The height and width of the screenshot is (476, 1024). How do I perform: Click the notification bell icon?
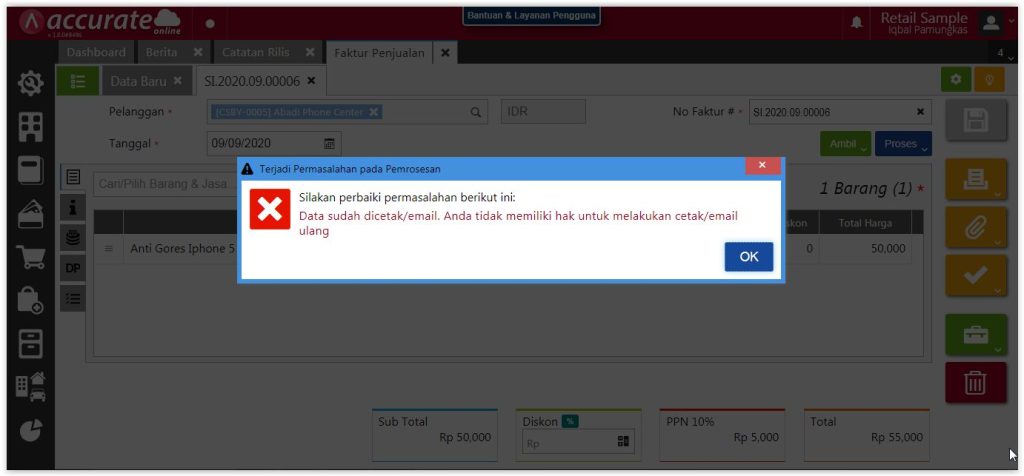[x=857, y=21]
